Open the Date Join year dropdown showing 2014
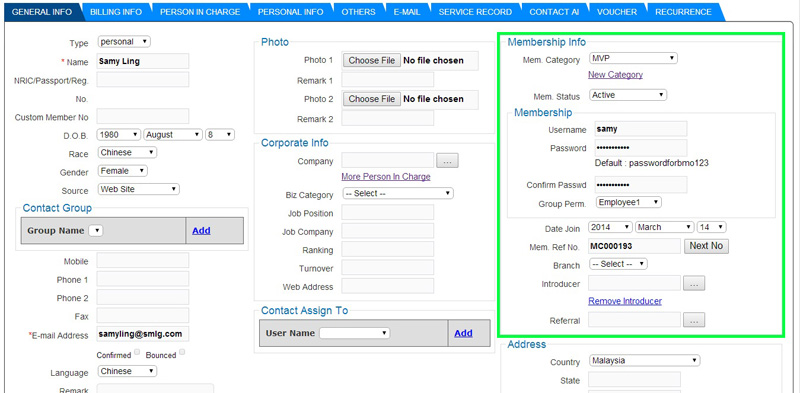 611,227
